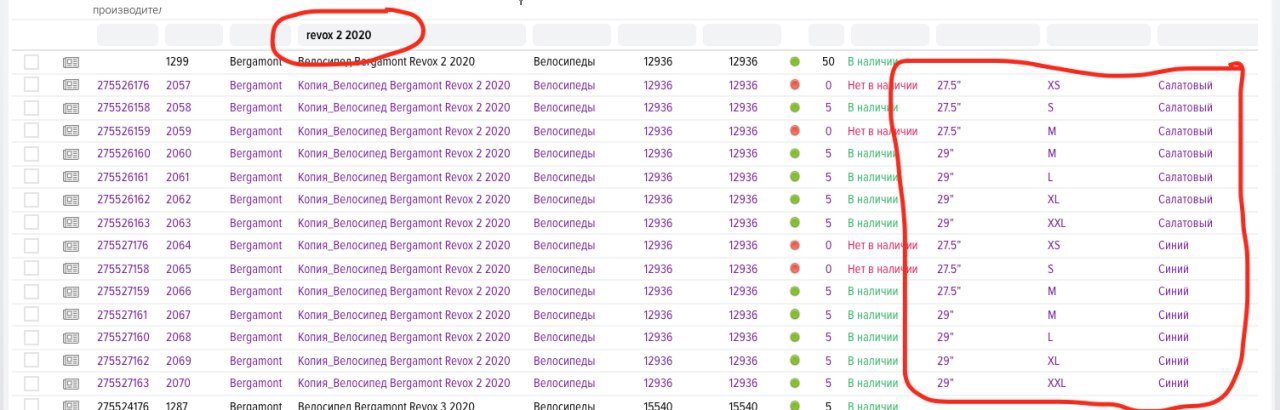Tick the checkbox for product 275526163

[x=31, y=223]
